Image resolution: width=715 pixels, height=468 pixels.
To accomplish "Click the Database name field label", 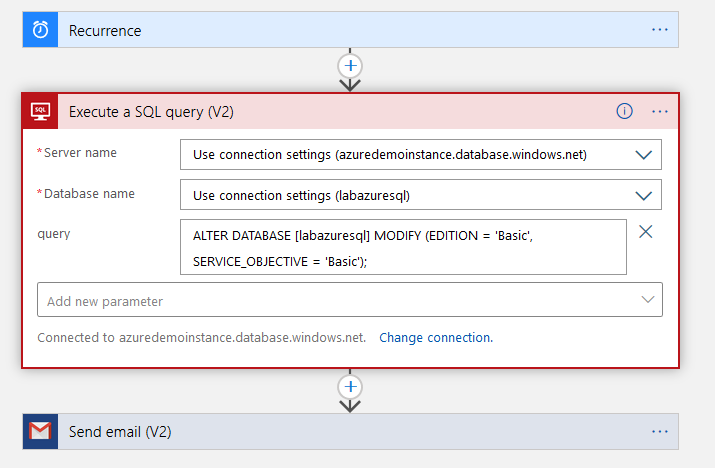I will click(x=88, y=193).
